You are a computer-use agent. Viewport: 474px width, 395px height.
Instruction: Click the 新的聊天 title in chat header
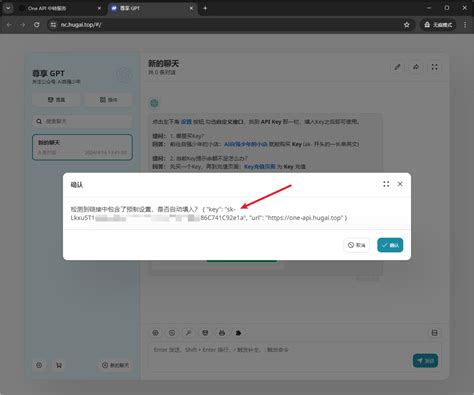(164, 63)
